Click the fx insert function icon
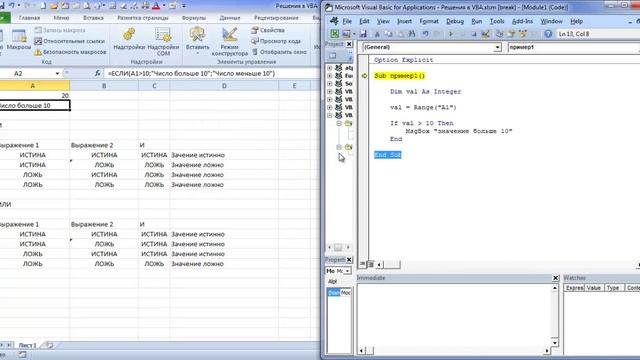The image size is (640, 360). (x=98, y=73)
